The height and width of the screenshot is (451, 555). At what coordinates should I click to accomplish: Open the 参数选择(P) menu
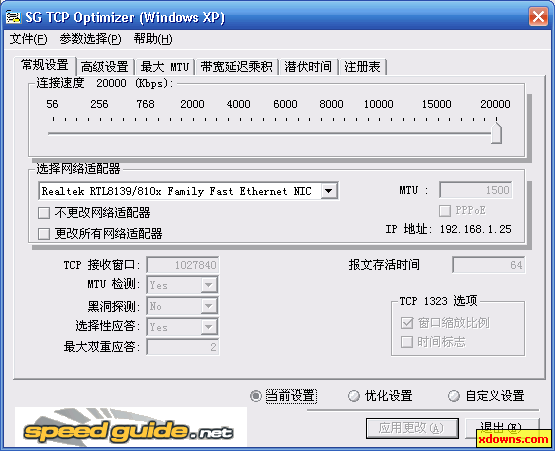pos(90,39)
